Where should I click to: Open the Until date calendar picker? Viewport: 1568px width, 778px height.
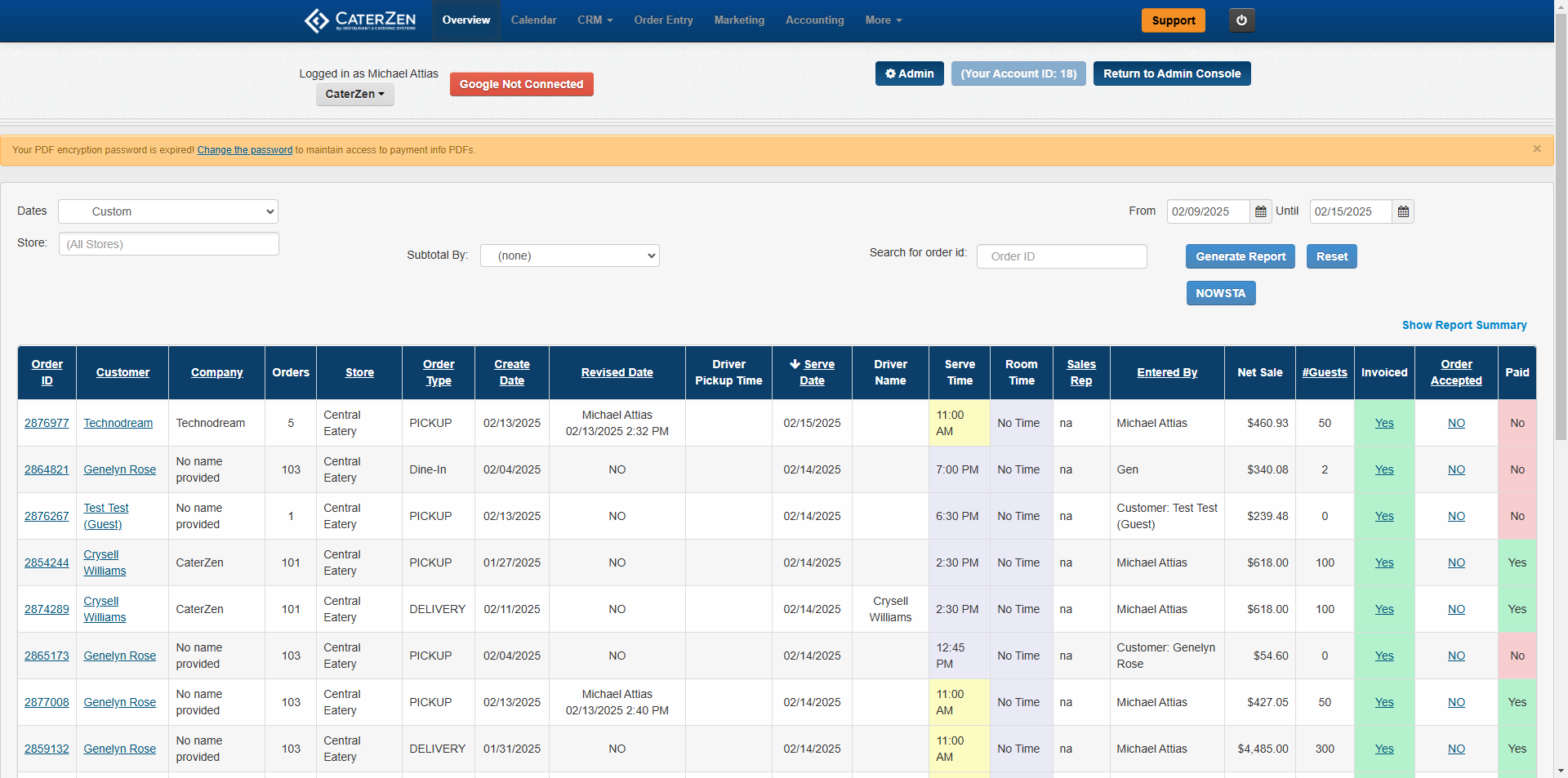[x=1403, y=211]
